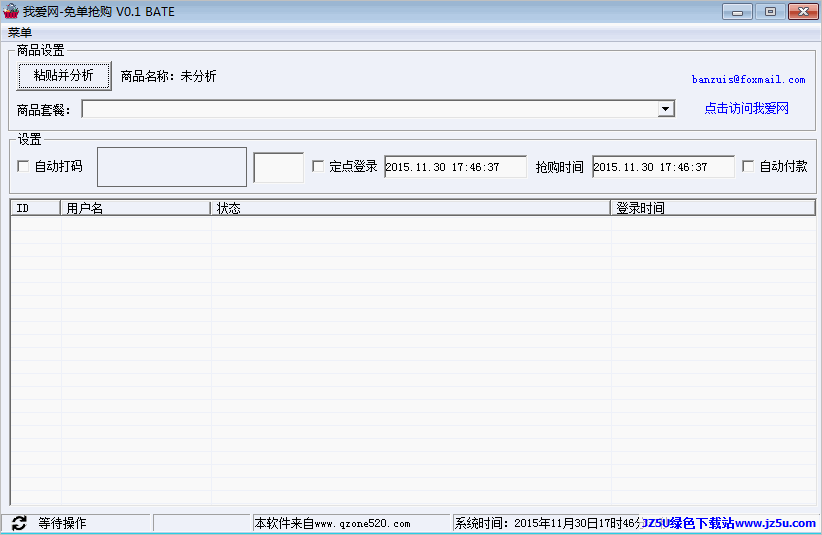This screenshot has height=535, width=822.
Task: Expand the 商品套餐 dropdown arrow
Action: (666, 109)
